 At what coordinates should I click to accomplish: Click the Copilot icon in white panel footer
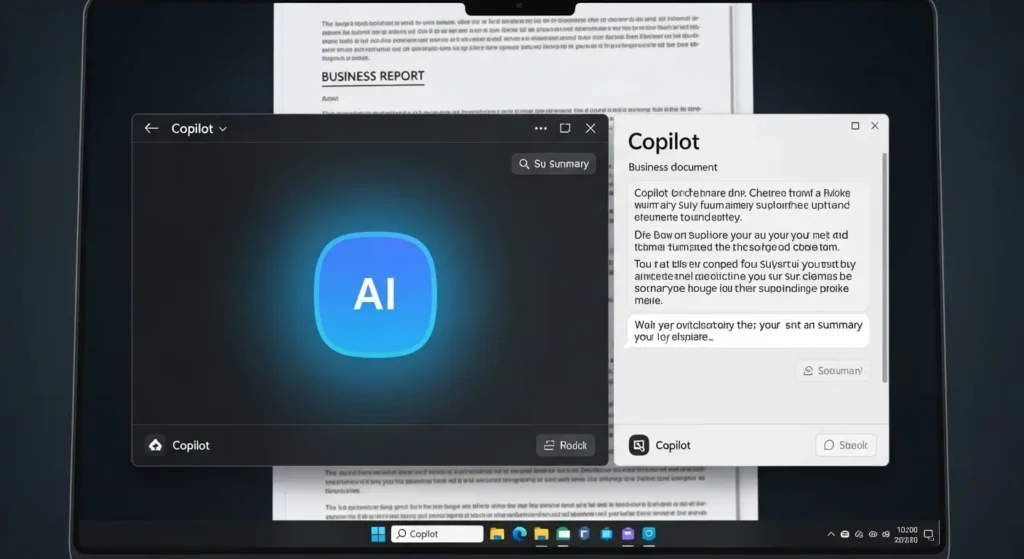639,445
